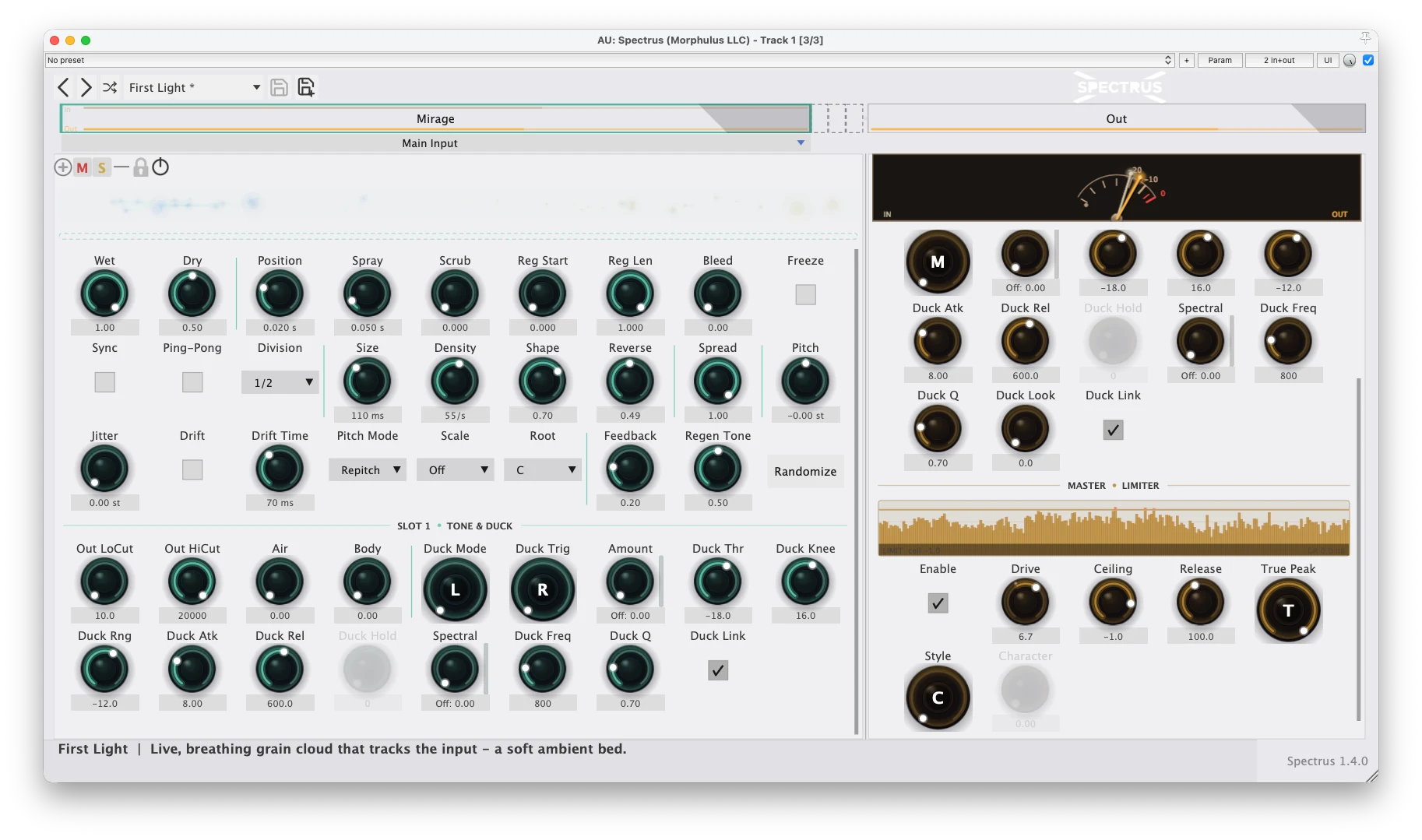Add slot with plus circle icon
The image size is (1422, 840).
pos(63,167)
